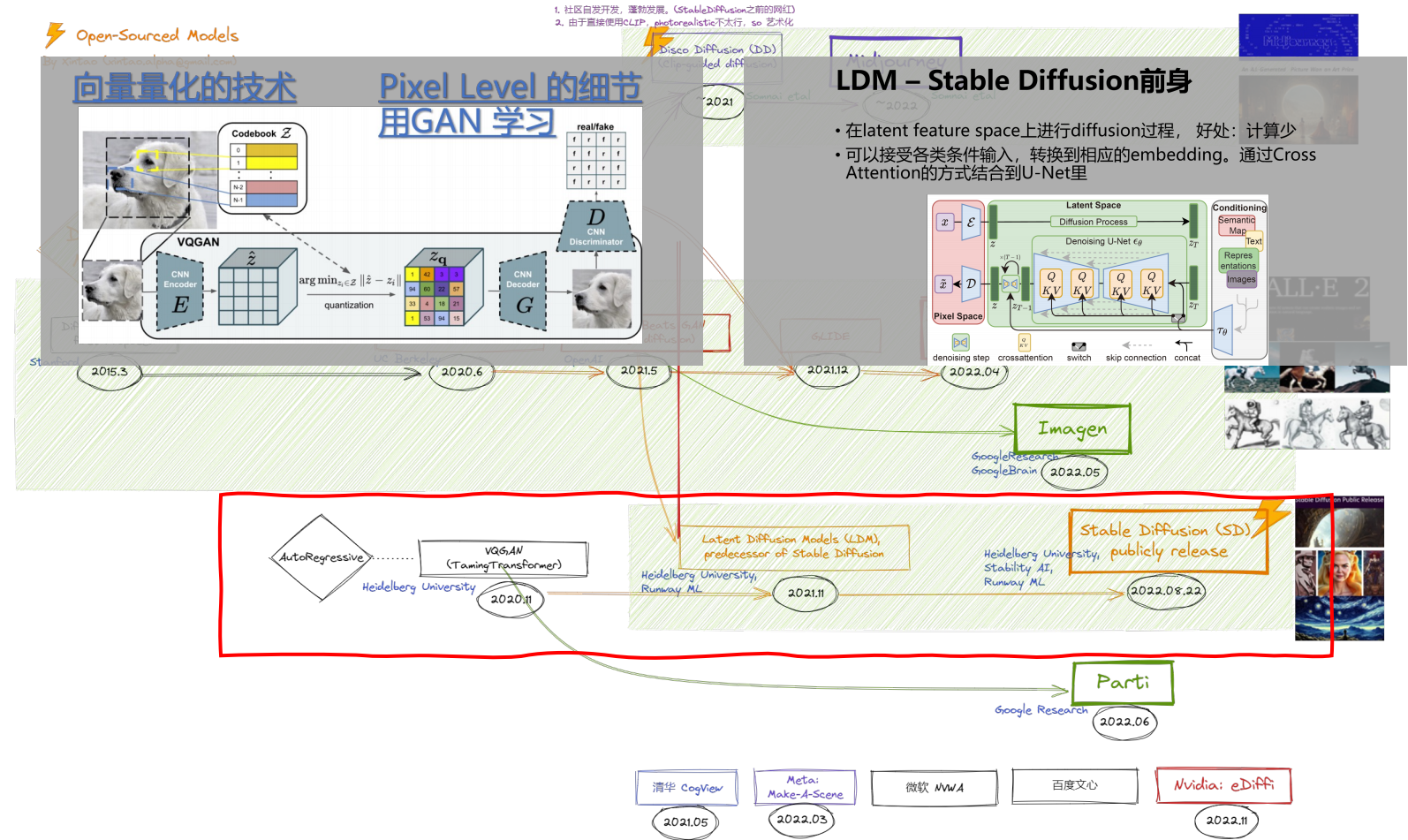Select Stable Diffusion (SD) publicly release box

click(1168, 541)
